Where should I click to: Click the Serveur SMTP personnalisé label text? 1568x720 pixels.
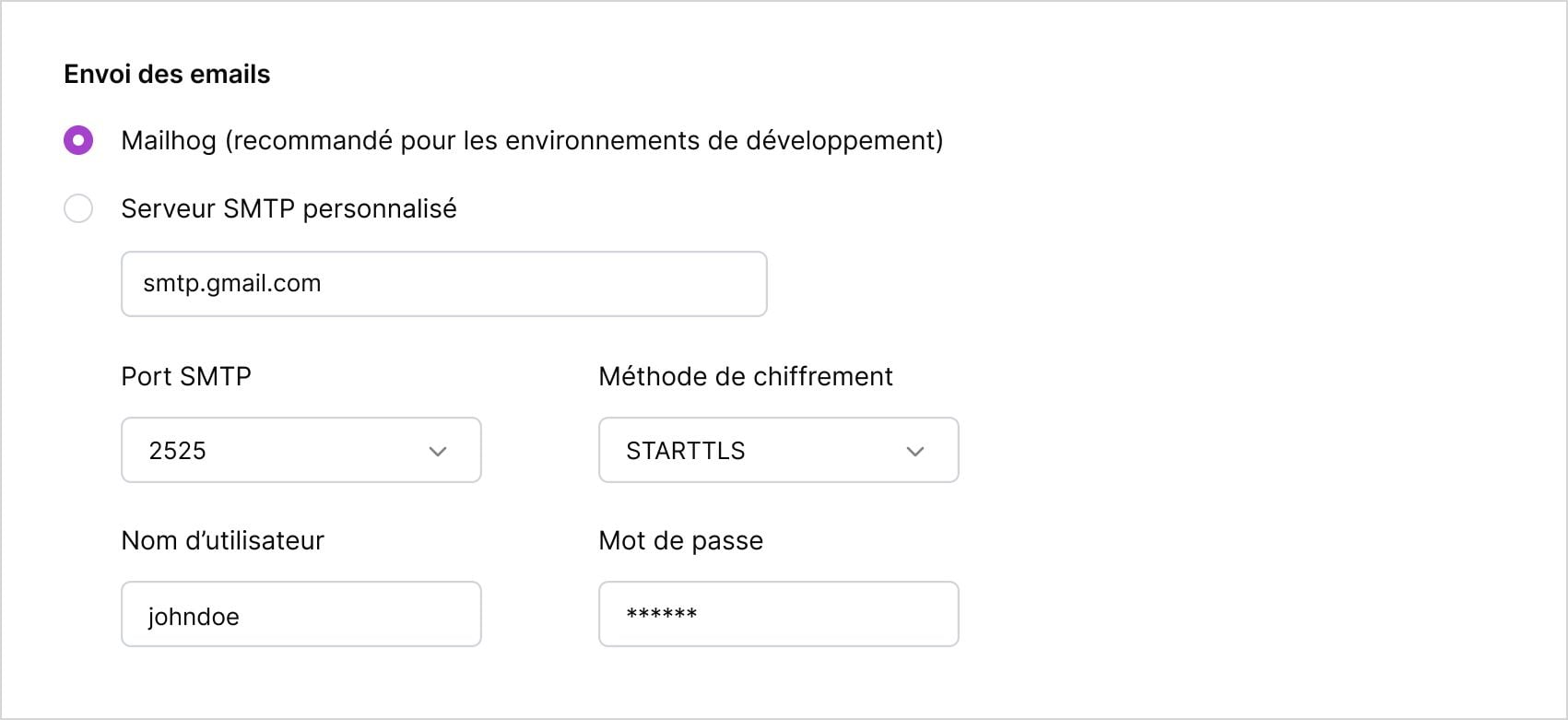289,208
